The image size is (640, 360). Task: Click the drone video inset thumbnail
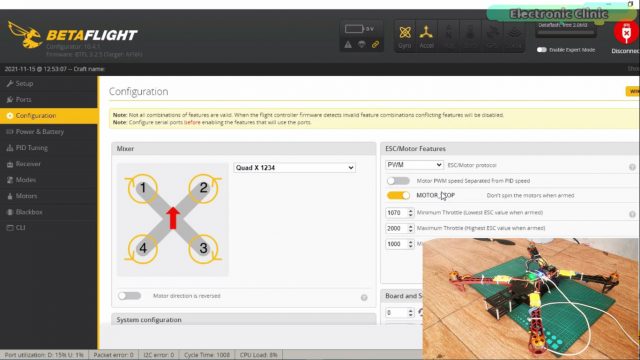(531, 299)
